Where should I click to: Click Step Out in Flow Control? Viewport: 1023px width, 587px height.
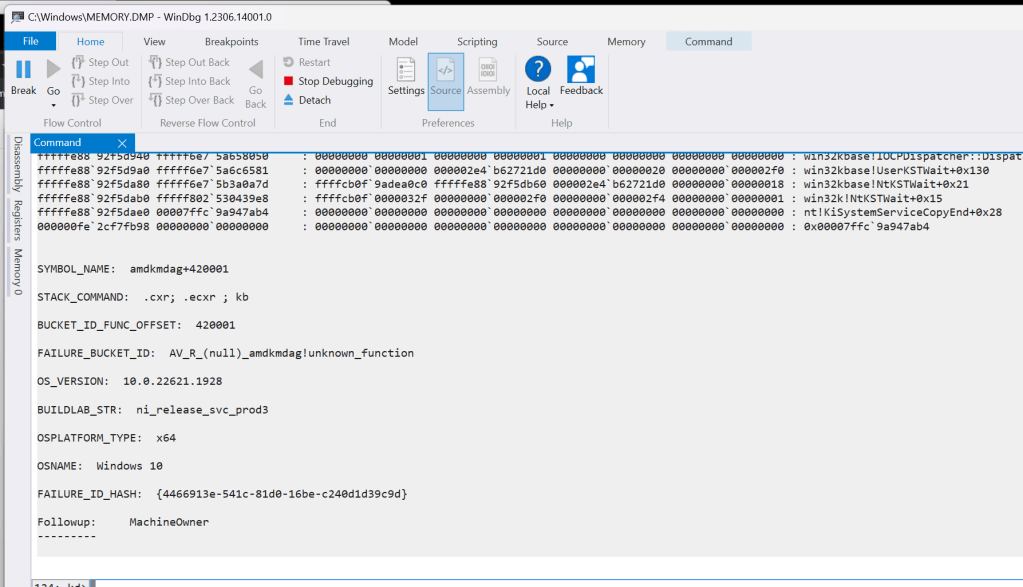(100, 62)
